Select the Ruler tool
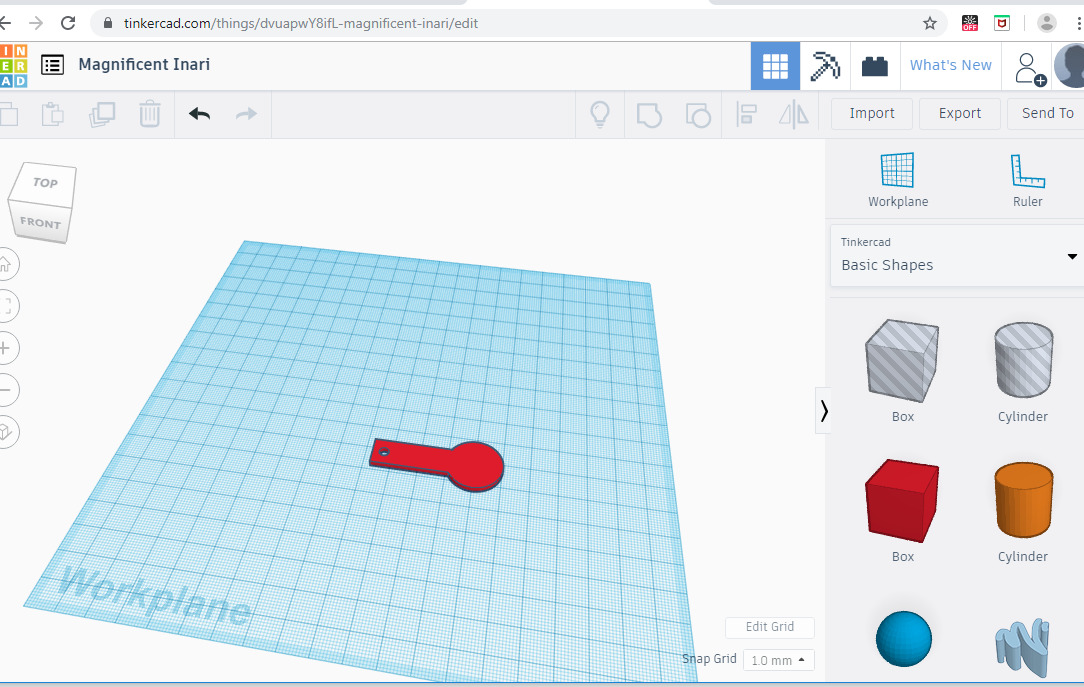Screen dimensions: 1084x687 (1027, 180)
